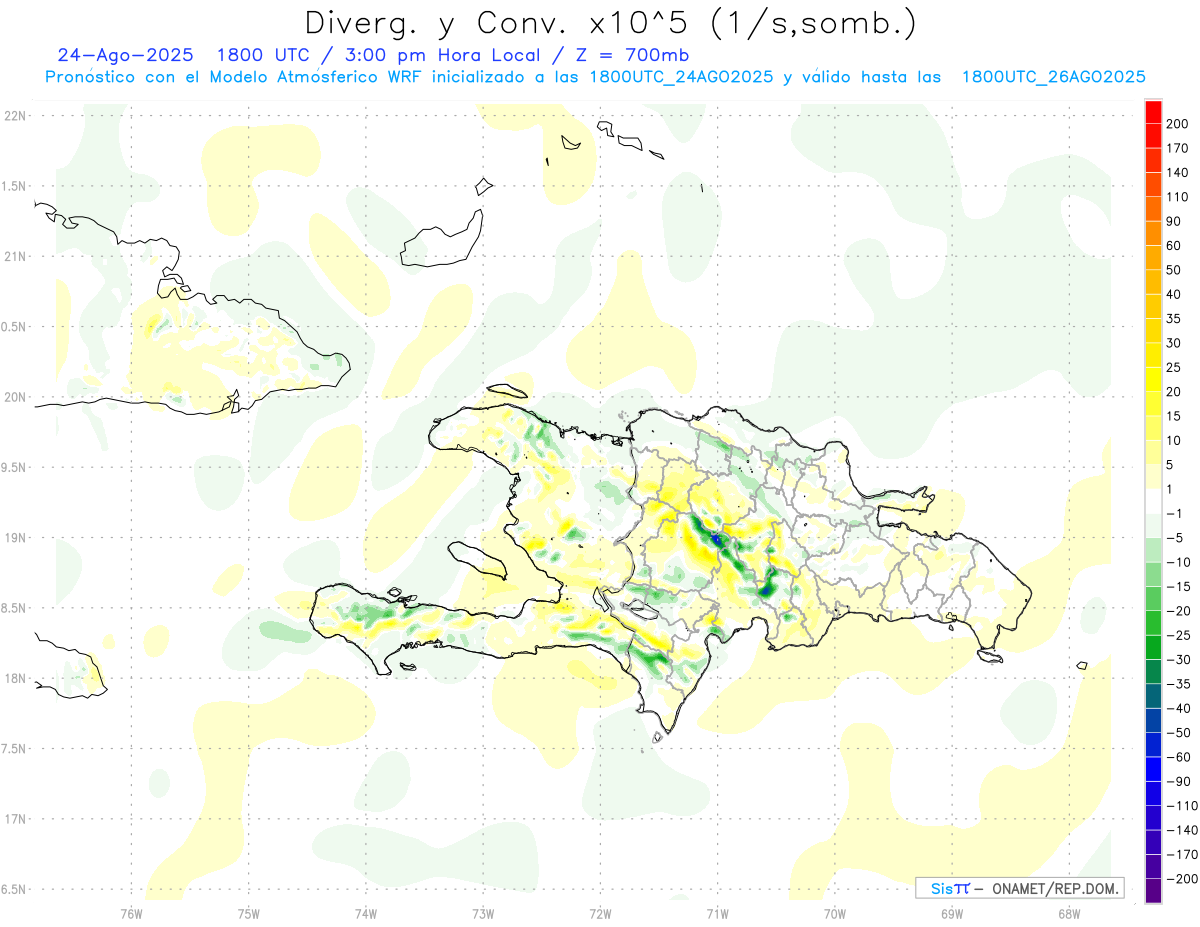Click the white swatch between 1 and -1
1200x927 pixels.
pyautogui.click(x=1153, y=501)
